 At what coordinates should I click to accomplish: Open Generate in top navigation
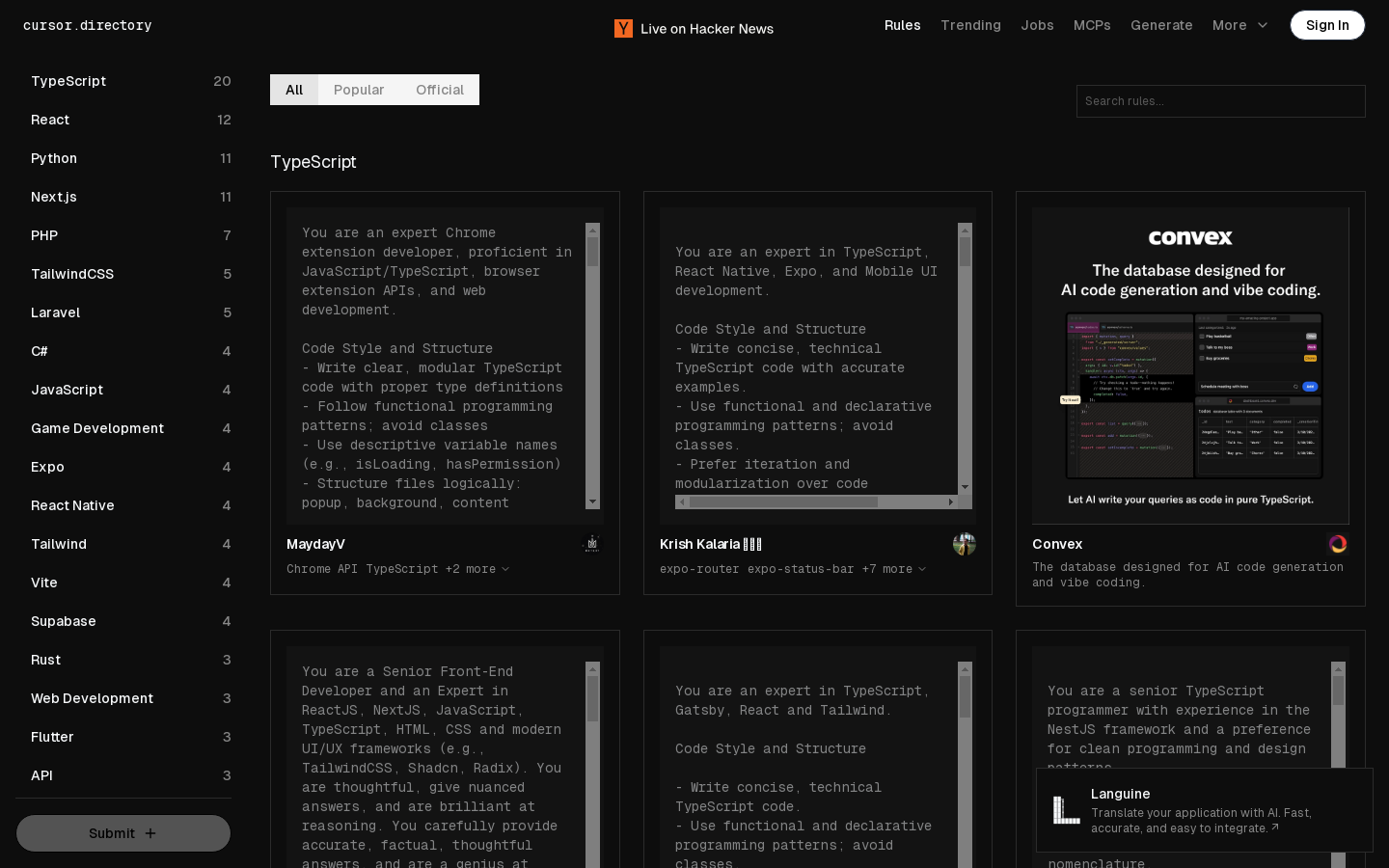pyautogui.click(x=1161, y=25)
